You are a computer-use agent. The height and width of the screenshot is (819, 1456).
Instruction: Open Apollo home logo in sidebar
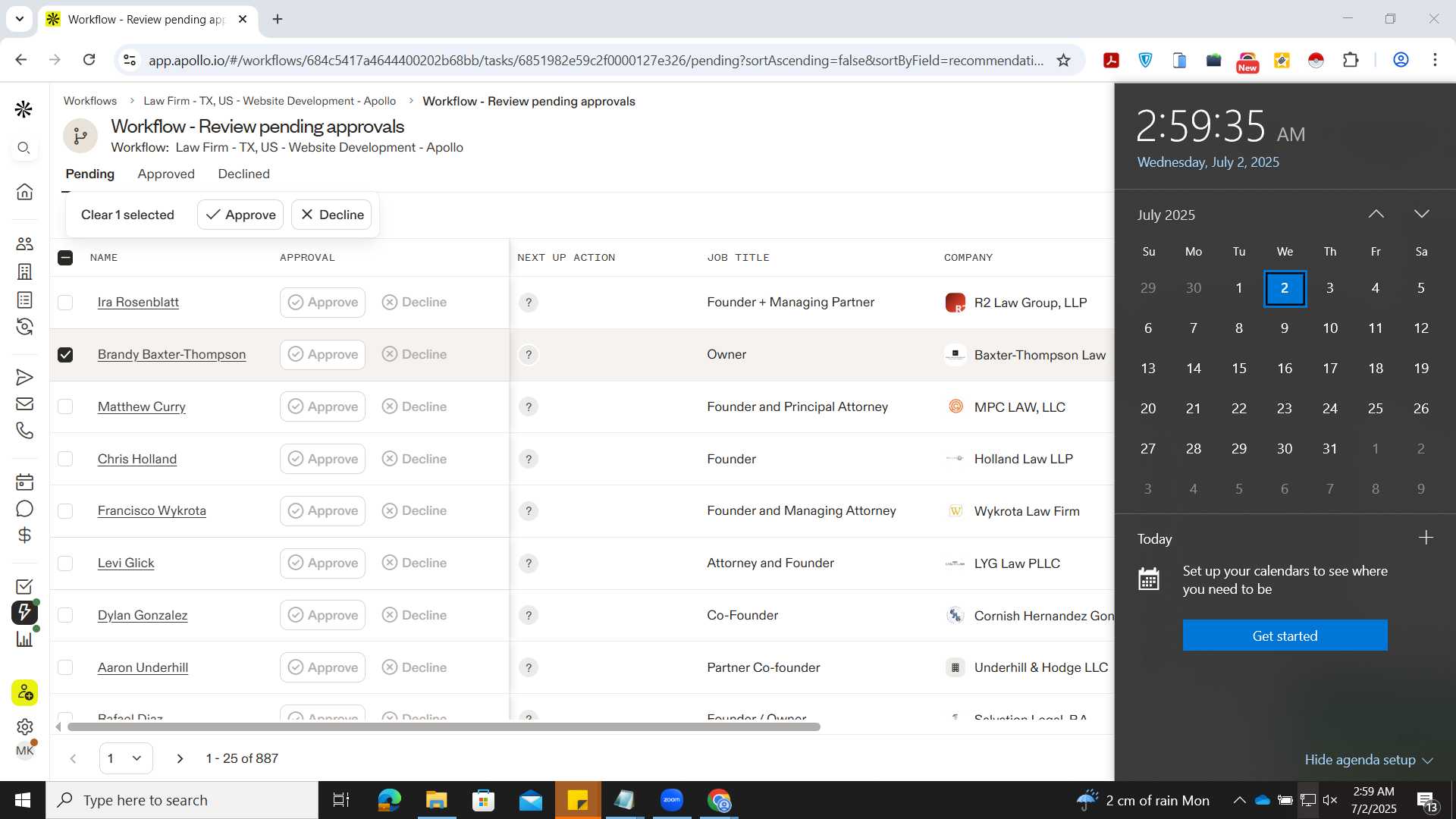pos(24,109)
